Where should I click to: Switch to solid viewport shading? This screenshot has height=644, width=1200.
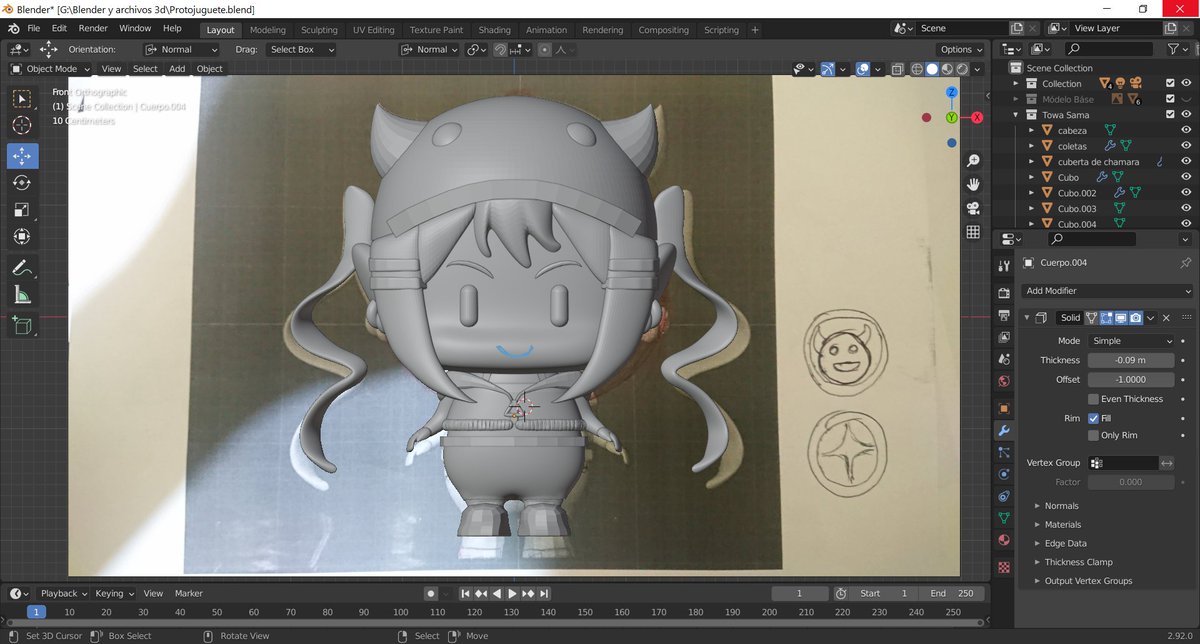[x=932, y=69]
